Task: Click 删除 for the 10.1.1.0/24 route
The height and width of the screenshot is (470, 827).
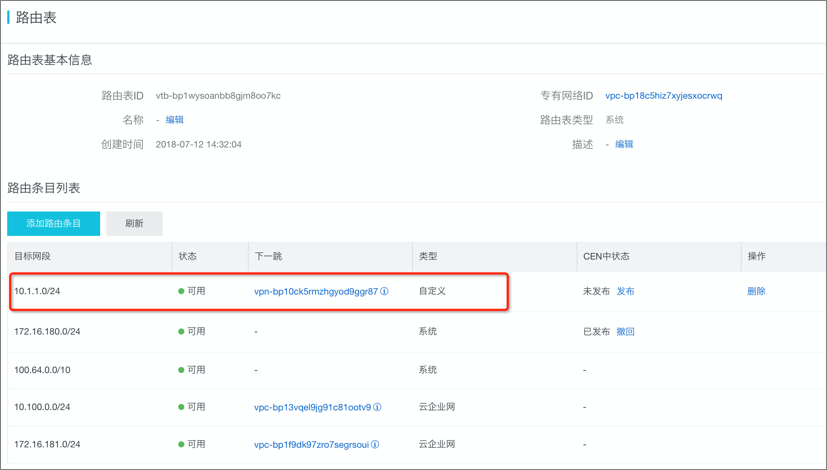Action: pos(756,291)
